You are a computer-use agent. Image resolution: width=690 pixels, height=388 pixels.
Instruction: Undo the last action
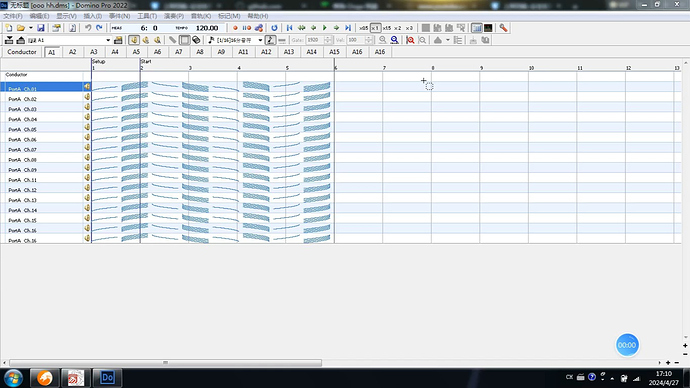pyautogui.click(x=88, y=28)
